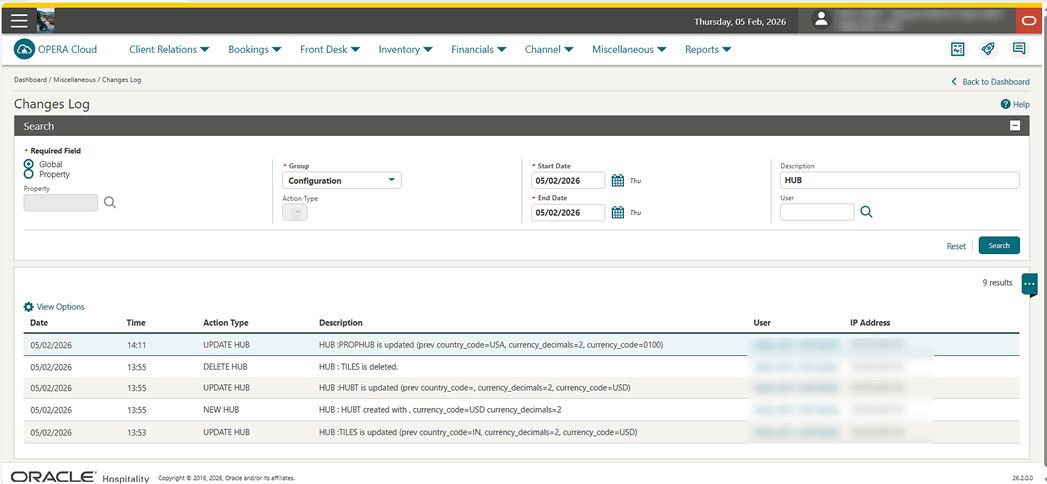Sort by the Action Type column header
Image resolution: width=1047 pixels, height=484 pixels.
(x=226, y=322)
